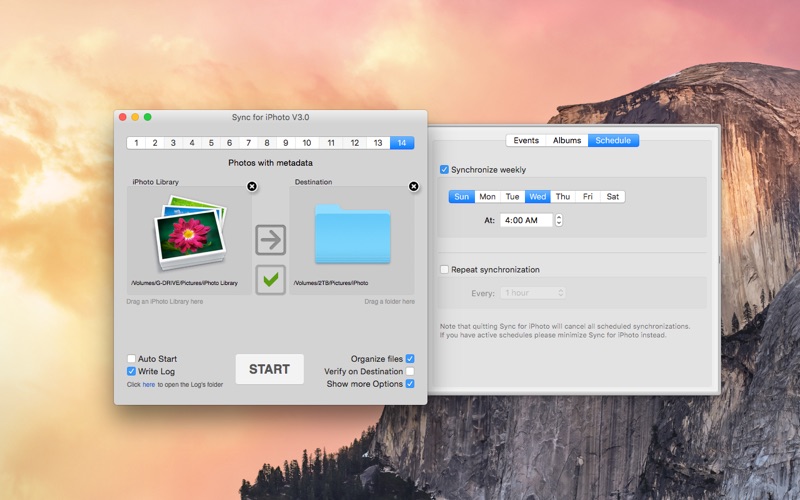Select profile tab 10

point(307,143)
